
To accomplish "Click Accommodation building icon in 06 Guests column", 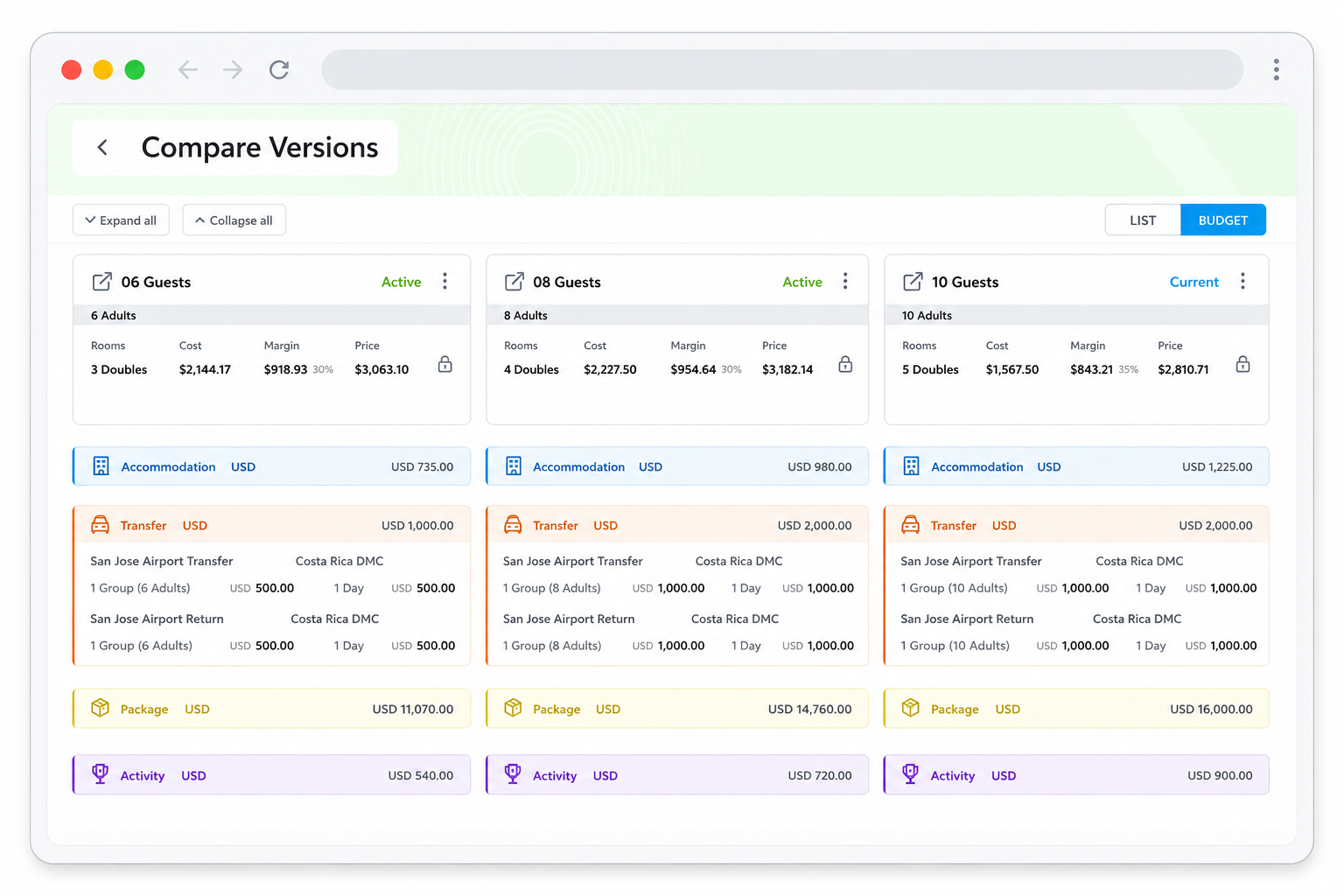I will tap(101, 466).
